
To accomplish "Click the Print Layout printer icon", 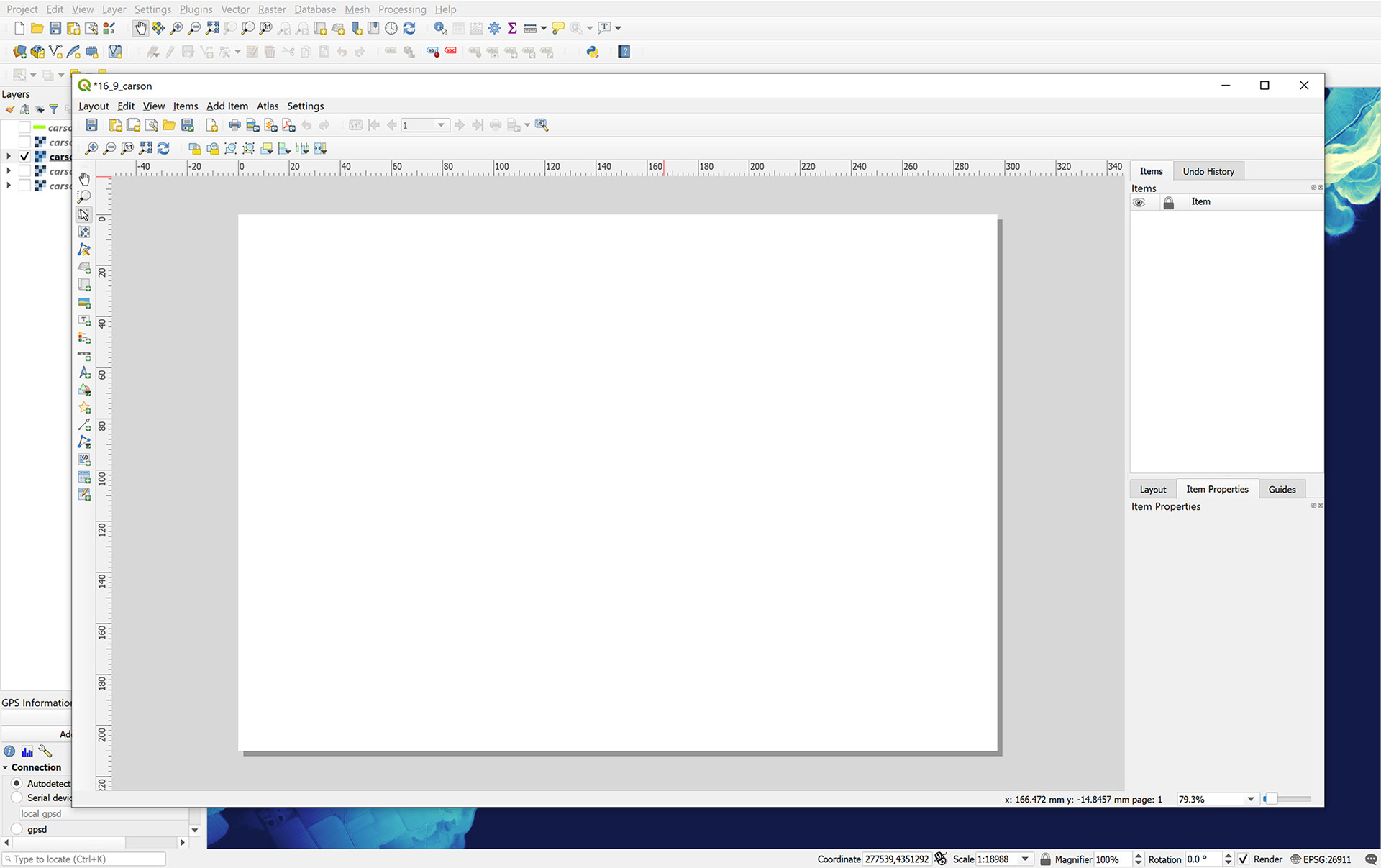I will click(234, 125).
